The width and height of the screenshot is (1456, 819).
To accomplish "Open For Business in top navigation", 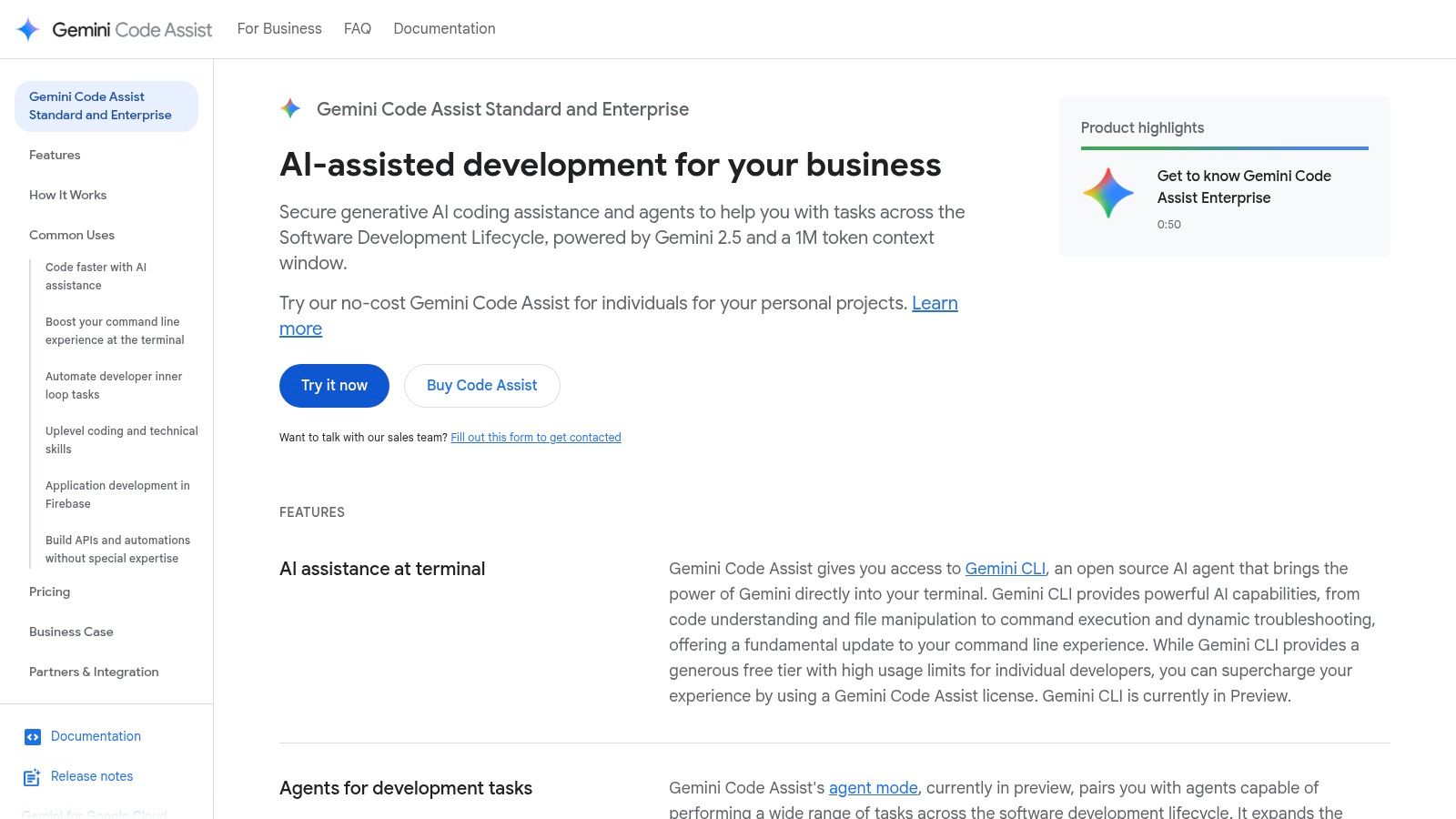I will pyautogui.click(x=279, y=29).
